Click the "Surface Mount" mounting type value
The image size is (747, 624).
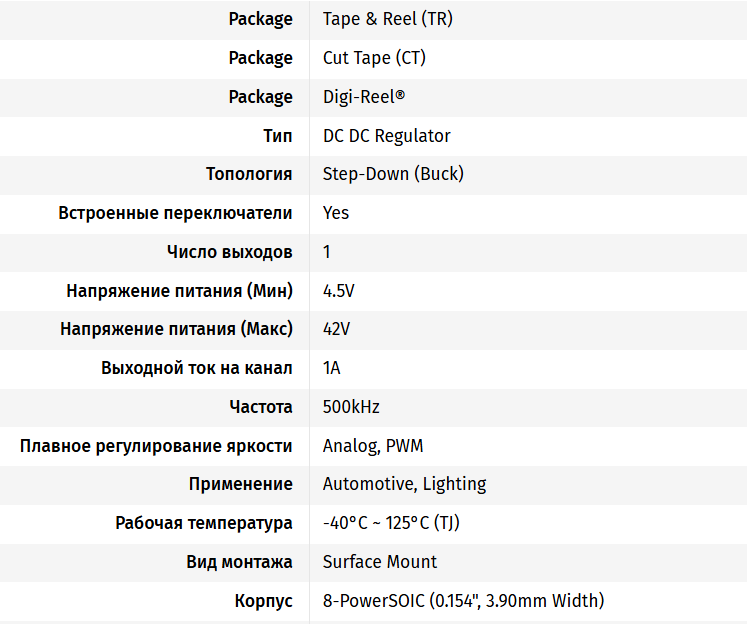[380, 562]
